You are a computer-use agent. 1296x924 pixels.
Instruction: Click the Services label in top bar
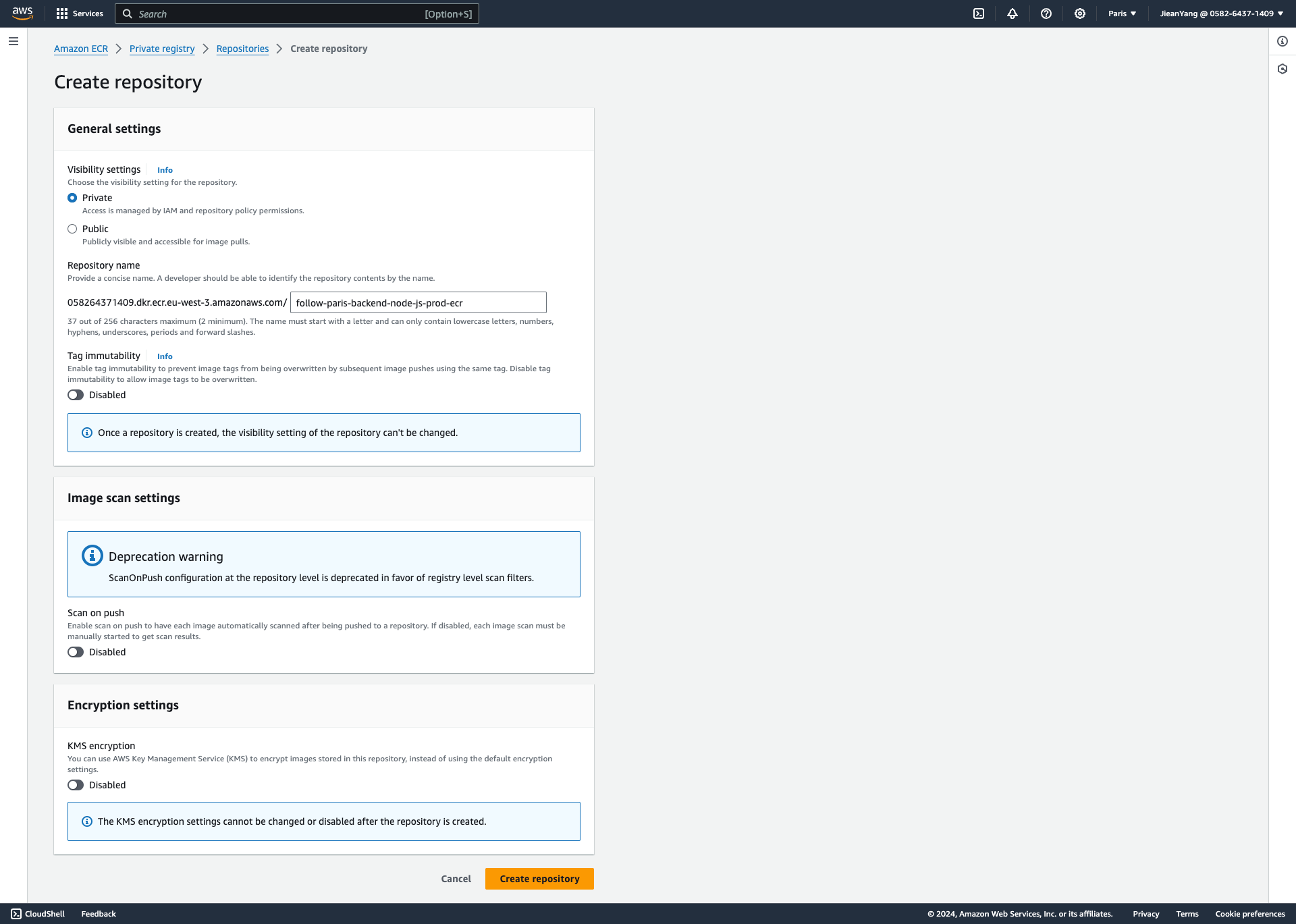(x=88, y=13)
